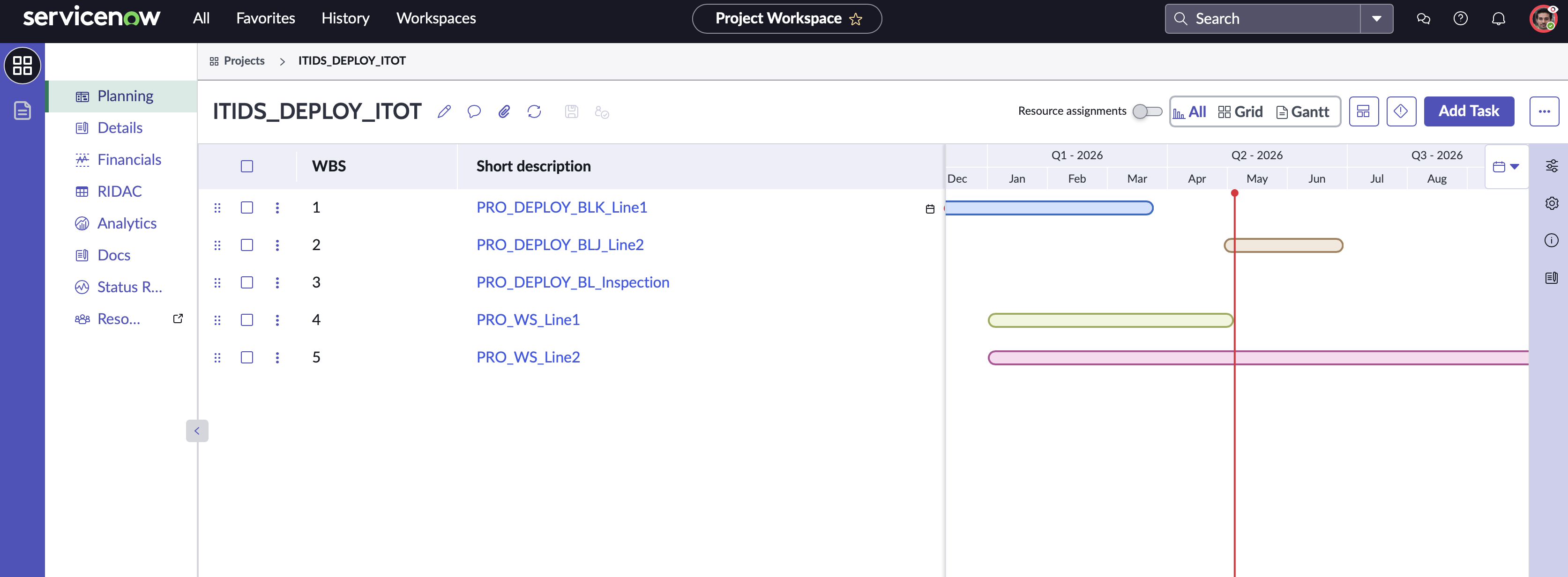Click the layout panel icon next to Gantt

(x=1364, y=111)
